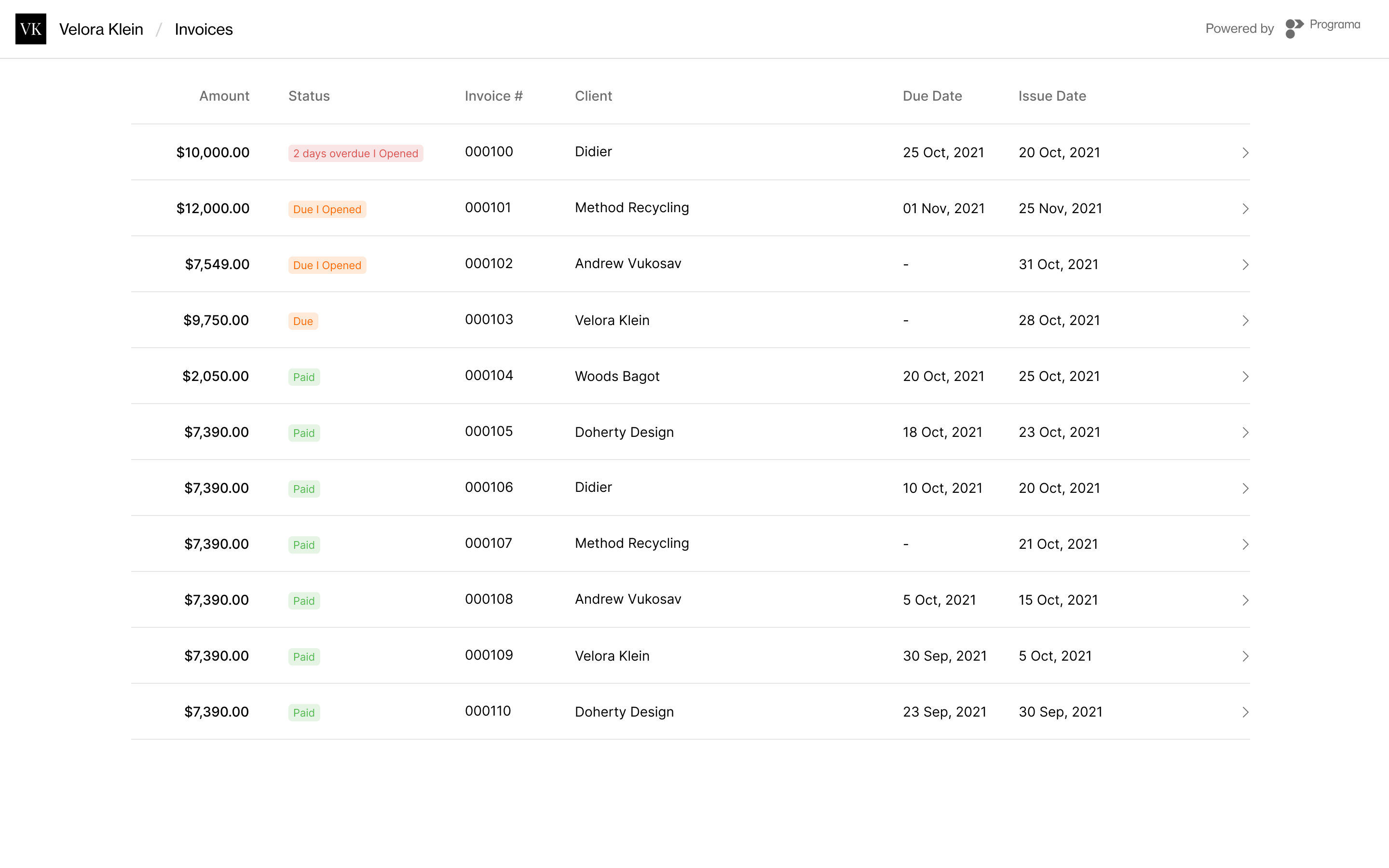The height and width of the screenshot is (868, 1389).
Task: Click the Paid badge for invoice 000110
Action: 304,713
